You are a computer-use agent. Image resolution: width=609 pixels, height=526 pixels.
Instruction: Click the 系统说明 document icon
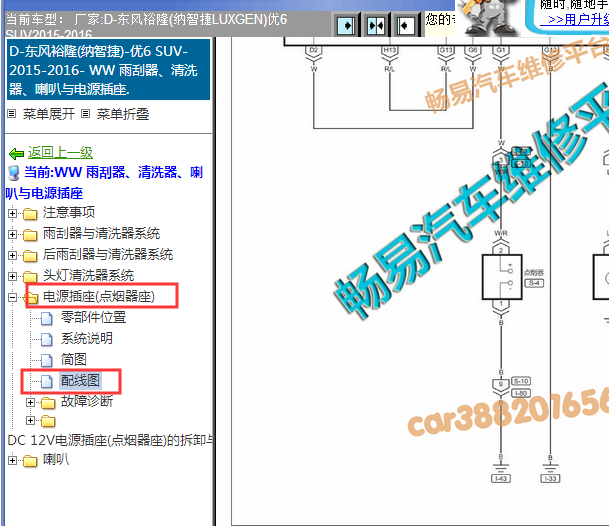47,339
